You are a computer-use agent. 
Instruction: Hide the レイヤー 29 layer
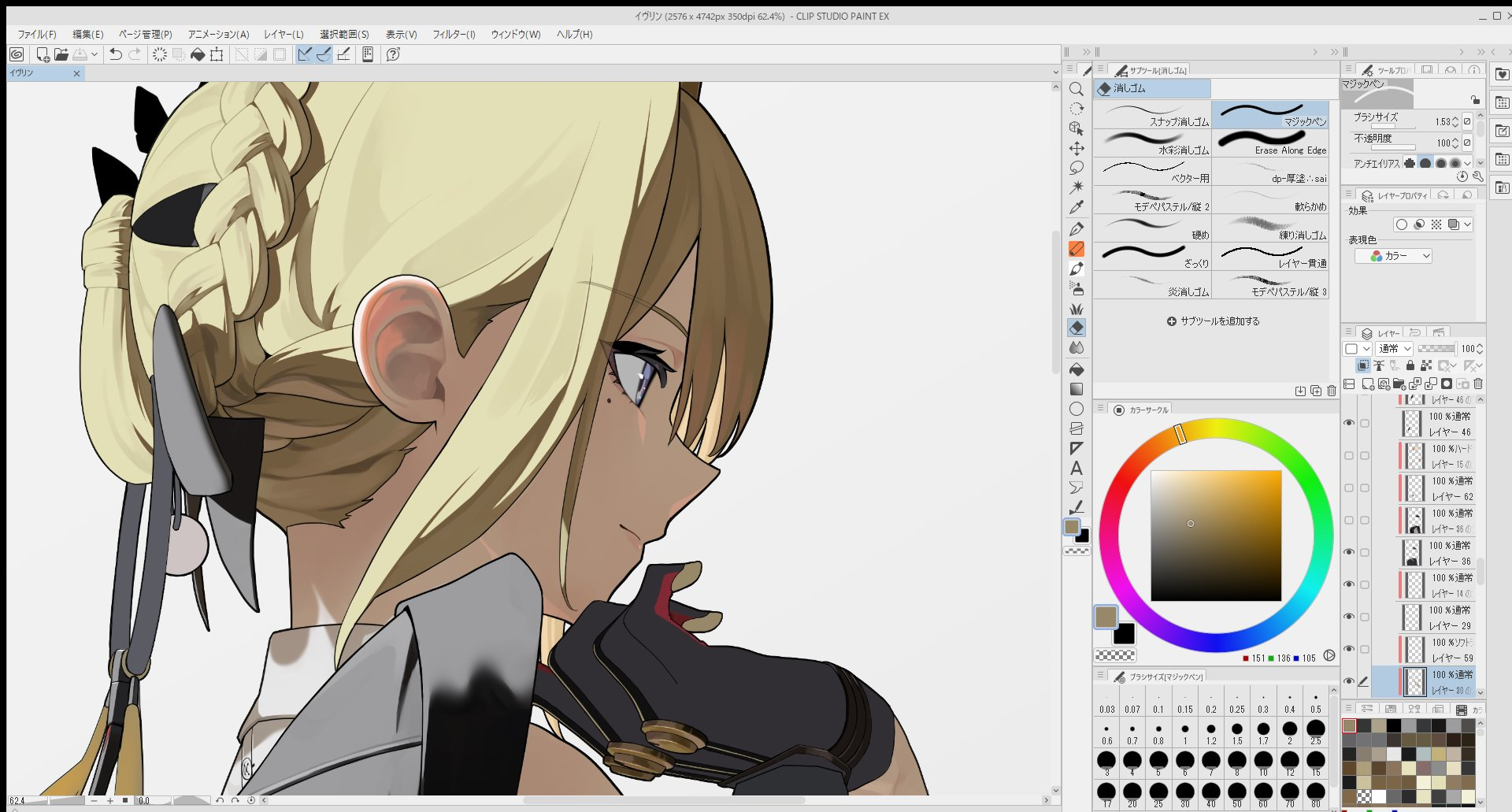click(x=1349, y=617)
